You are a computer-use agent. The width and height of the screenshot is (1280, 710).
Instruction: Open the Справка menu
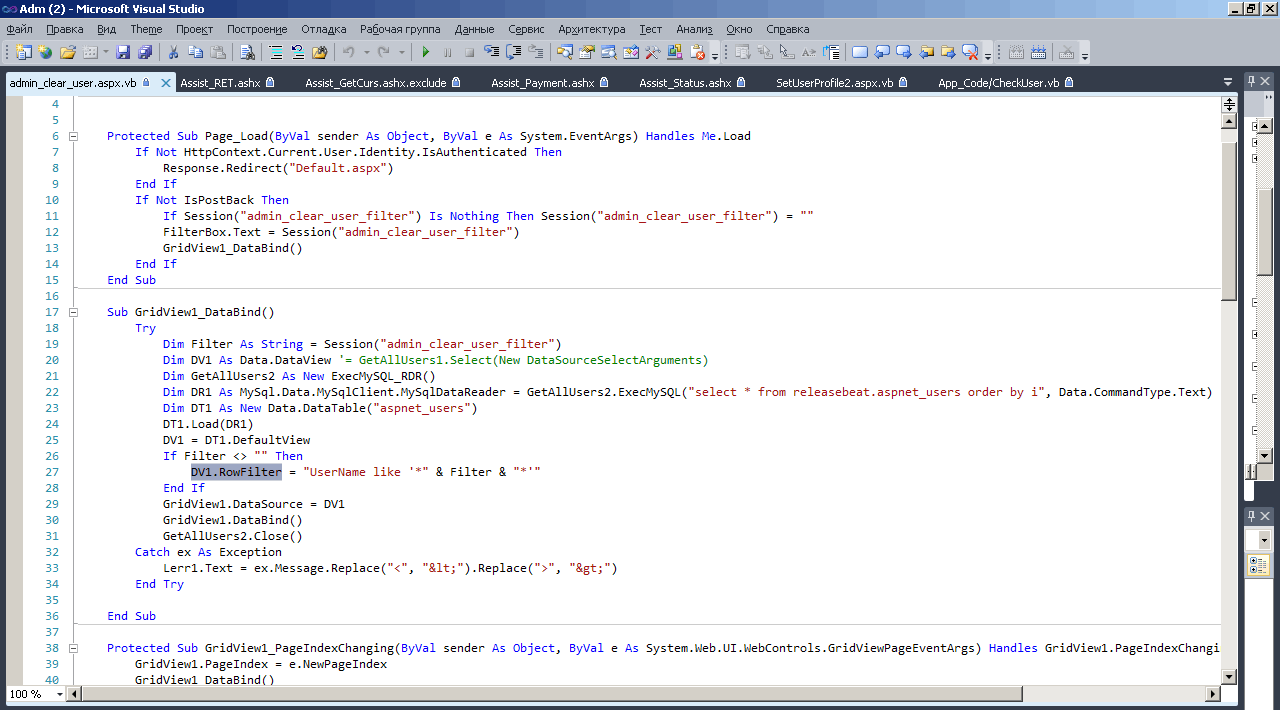click(x=788, y=29)
